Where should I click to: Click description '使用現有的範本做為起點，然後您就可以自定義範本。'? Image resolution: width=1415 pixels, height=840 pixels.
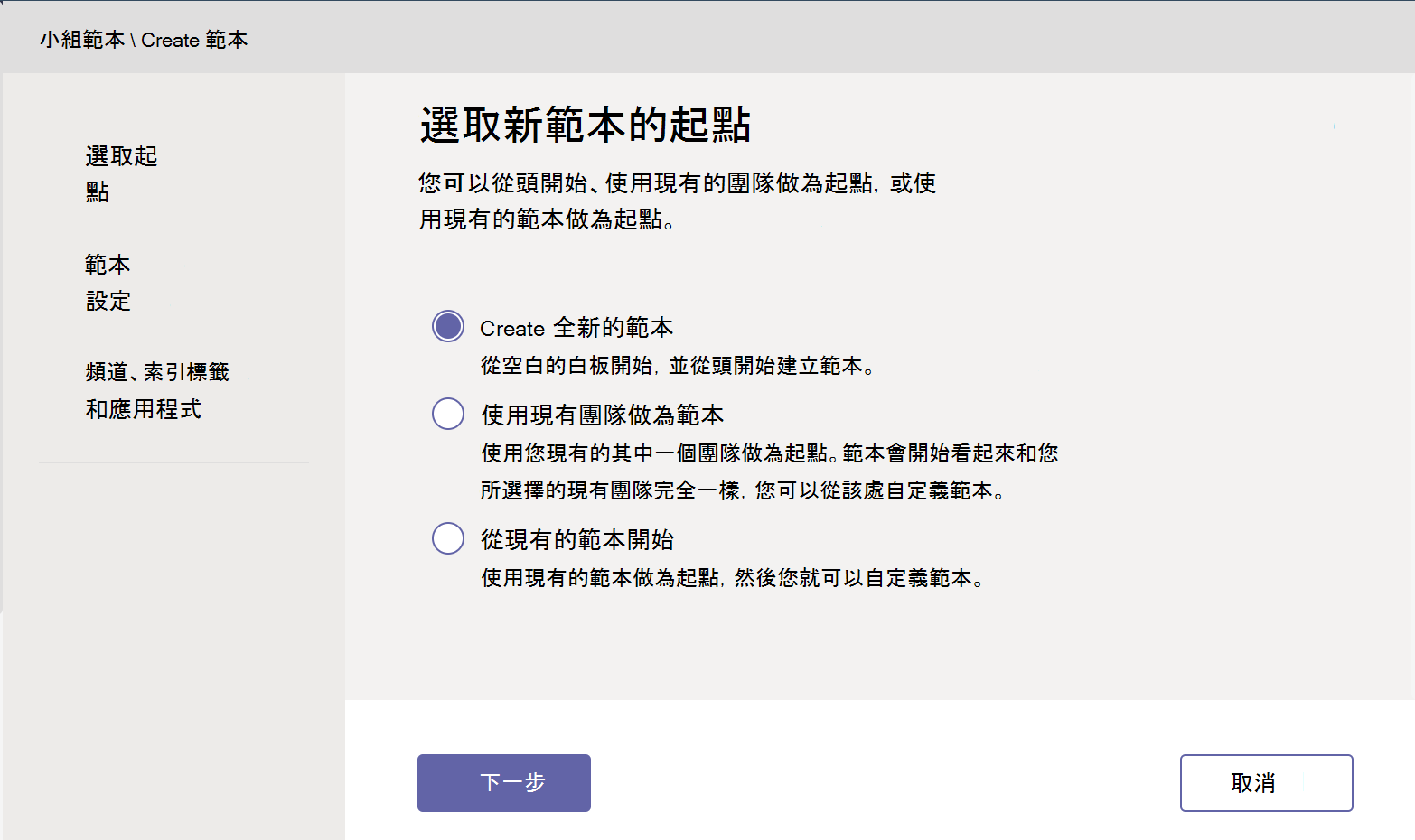(x=733, y=578)
